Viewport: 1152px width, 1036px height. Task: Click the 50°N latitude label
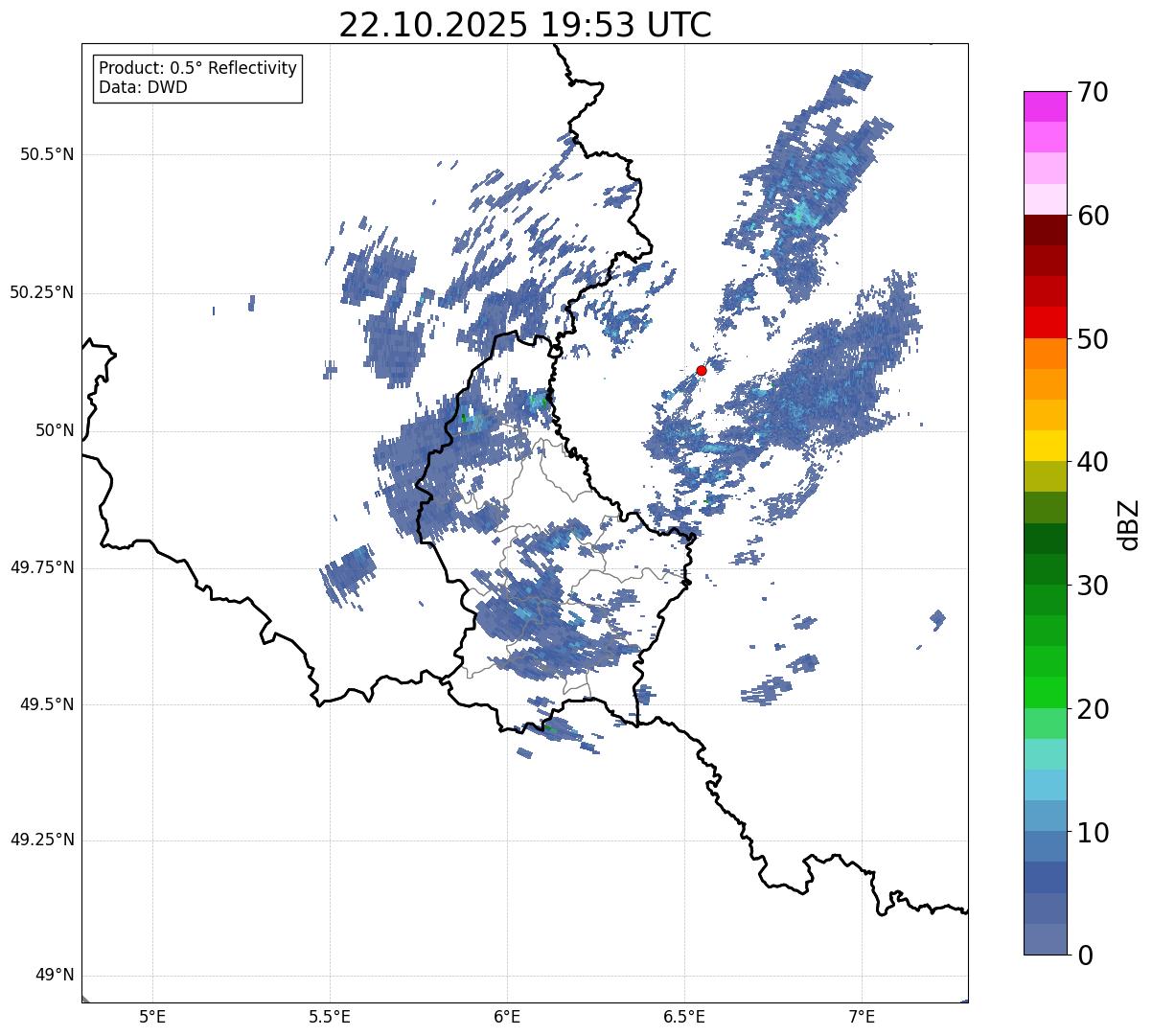click(x=55, y=430)
